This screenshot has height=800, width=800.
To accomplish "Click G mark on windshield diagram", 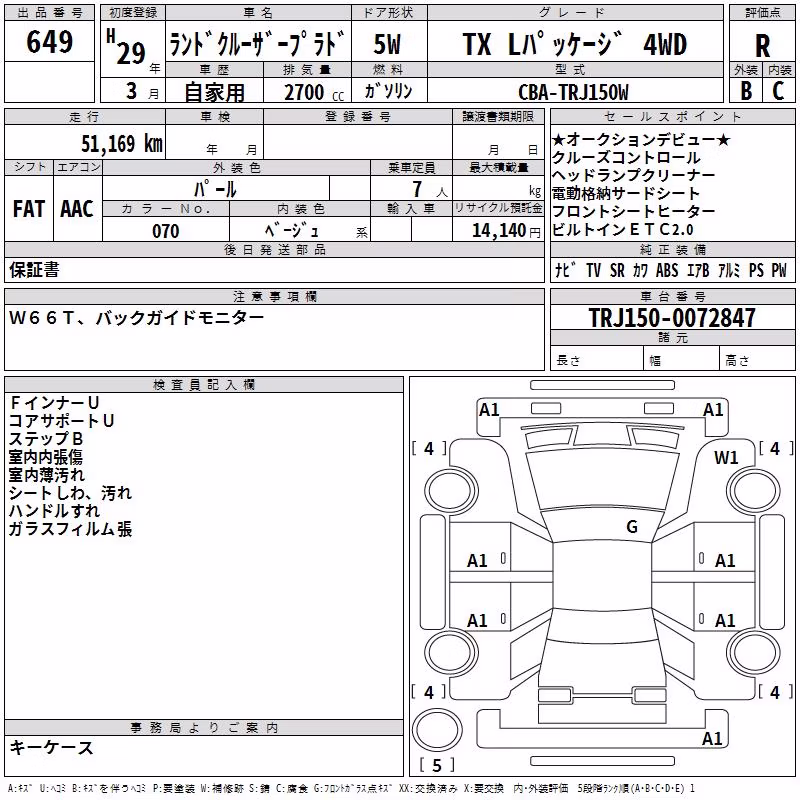I will (632, 526).
